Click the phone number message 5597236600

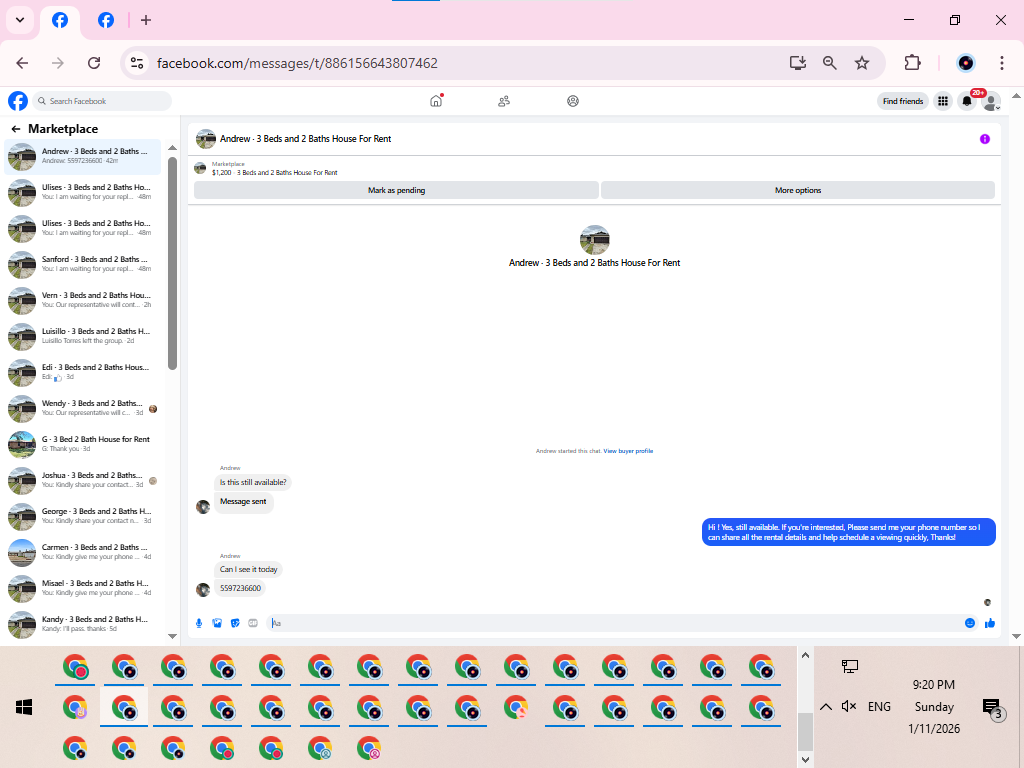[x=240, y=588]
